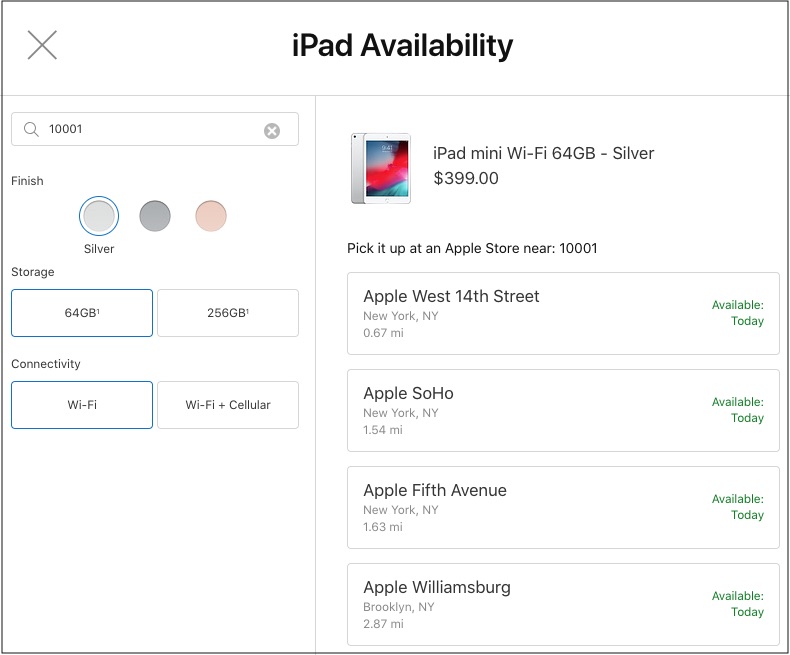Click the iPad Availability heading
The width and height of the screenshot is (790, 655).
(x=403, y=46)
